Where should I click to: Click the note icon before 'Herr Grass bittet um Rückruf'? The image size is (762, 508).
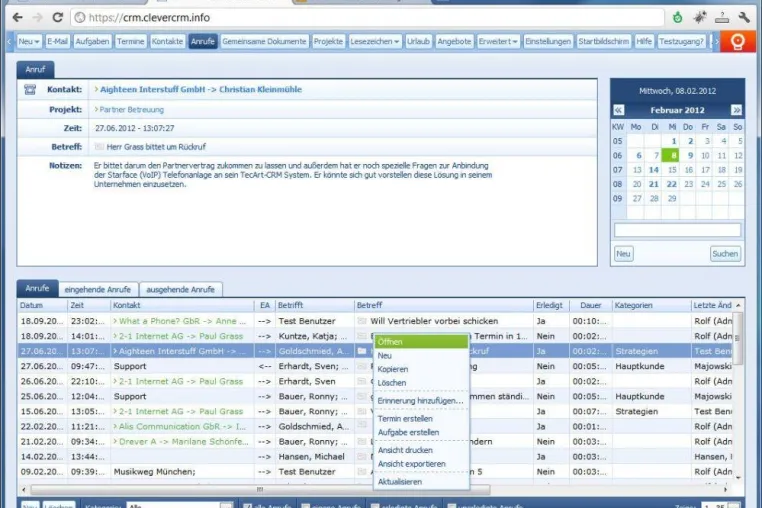[99, 146]
